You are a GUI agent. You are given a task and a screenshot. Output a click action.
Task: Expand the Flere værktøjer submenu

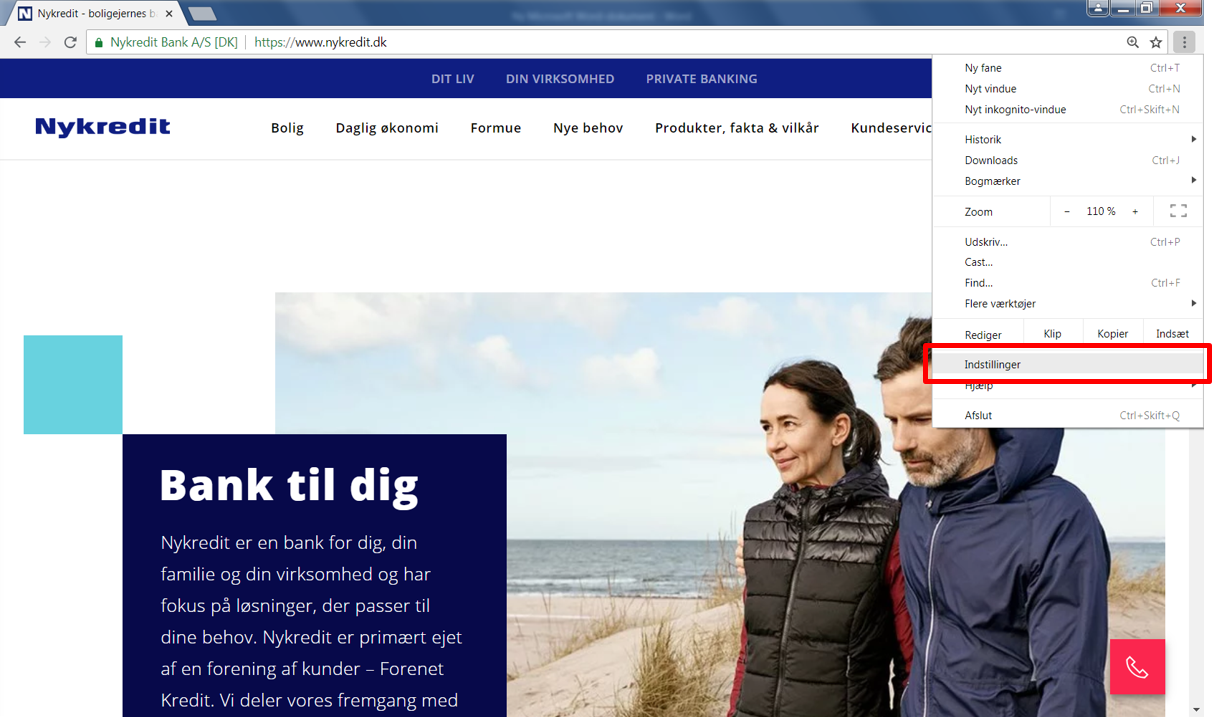click(1068, 303)
